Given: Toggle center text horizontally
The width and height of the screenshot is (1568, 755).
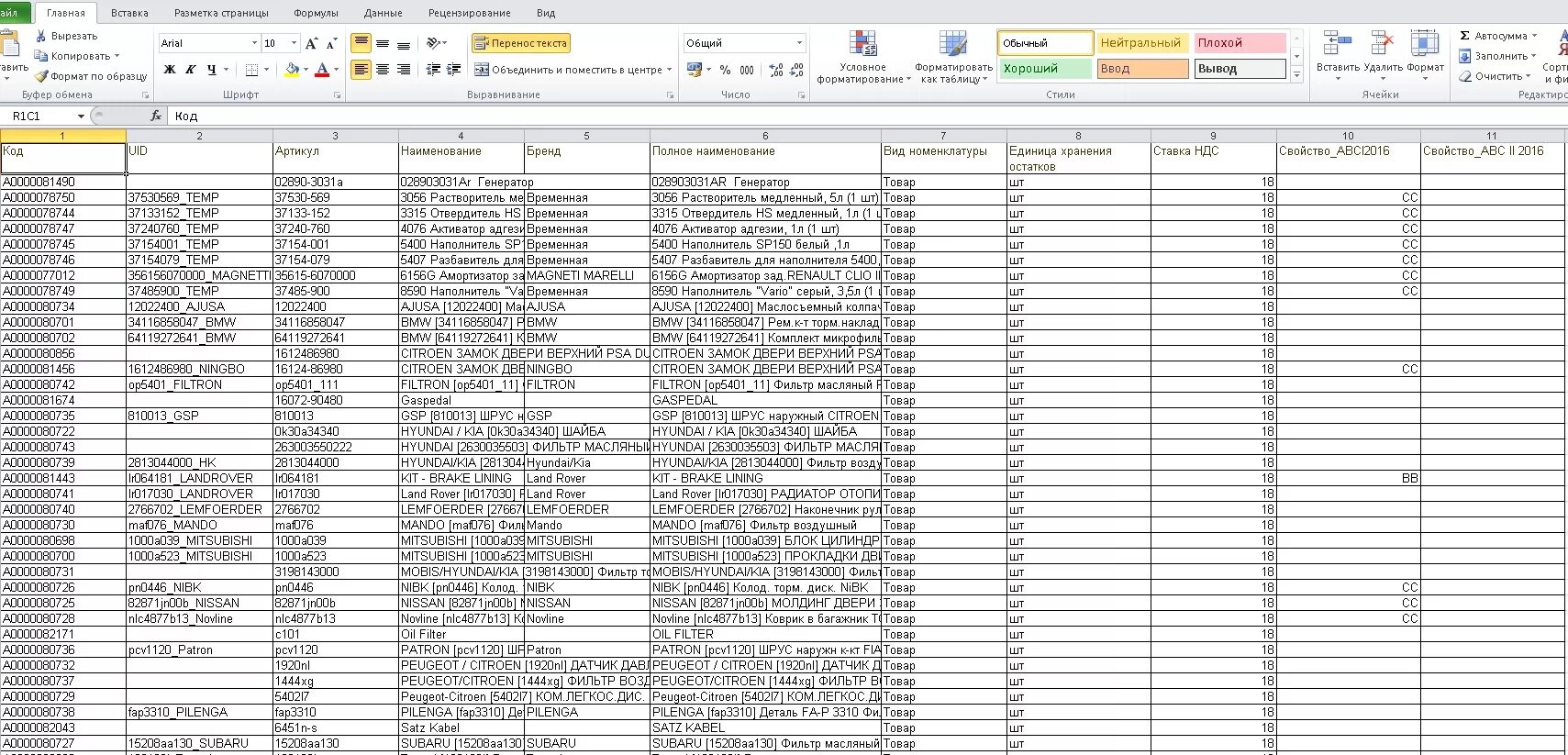Looking at the screenshot, I should tap(383, 70).
